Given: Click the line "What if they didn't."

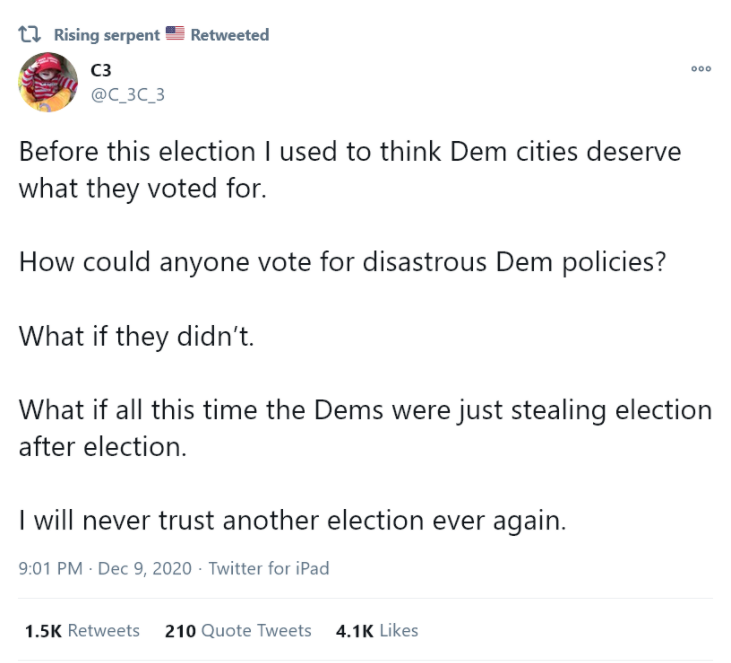Looking at the screenshot, I should (x=138, y=335).
